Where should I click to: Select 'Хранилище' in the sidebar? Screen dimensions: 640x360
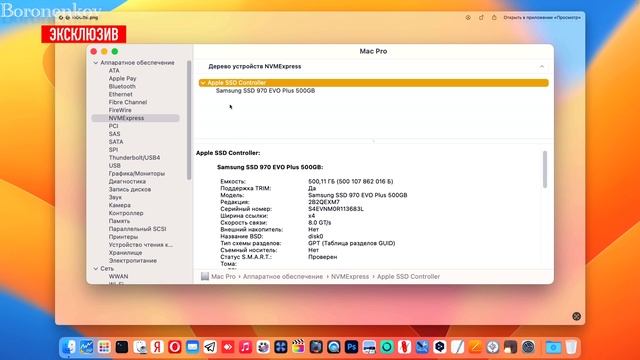click(x=125, y=253)
